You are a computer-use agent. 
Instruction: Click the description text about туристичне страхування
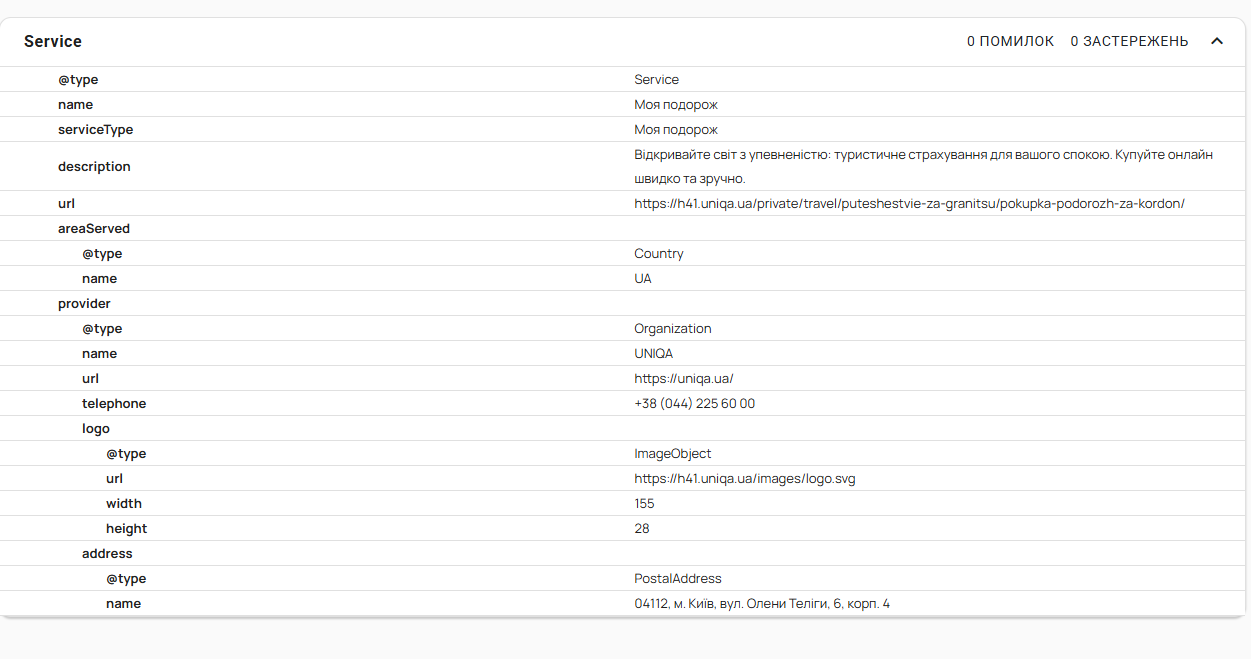click(923, 166)
